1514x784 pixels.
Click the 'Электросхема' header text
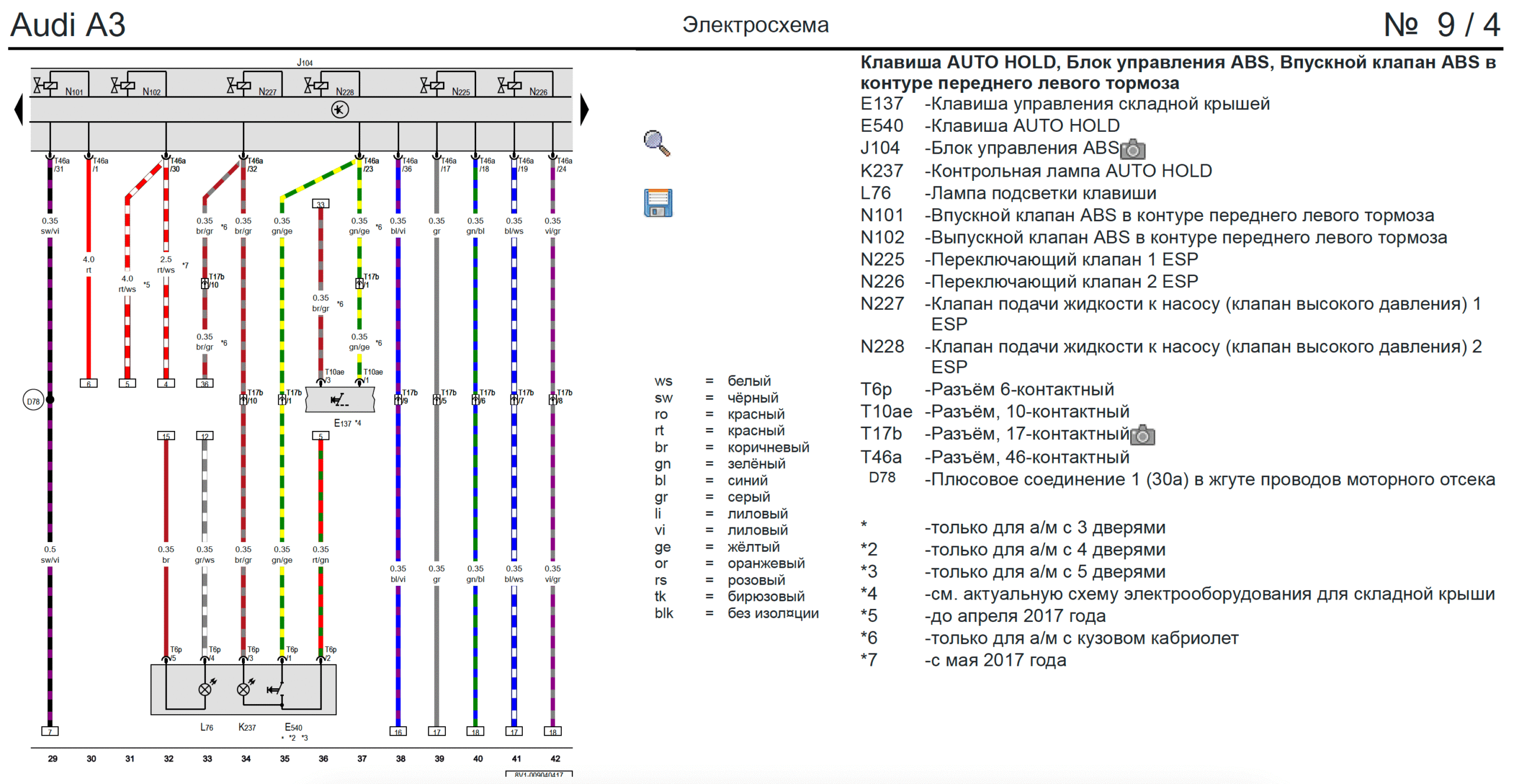pos(755,25)
